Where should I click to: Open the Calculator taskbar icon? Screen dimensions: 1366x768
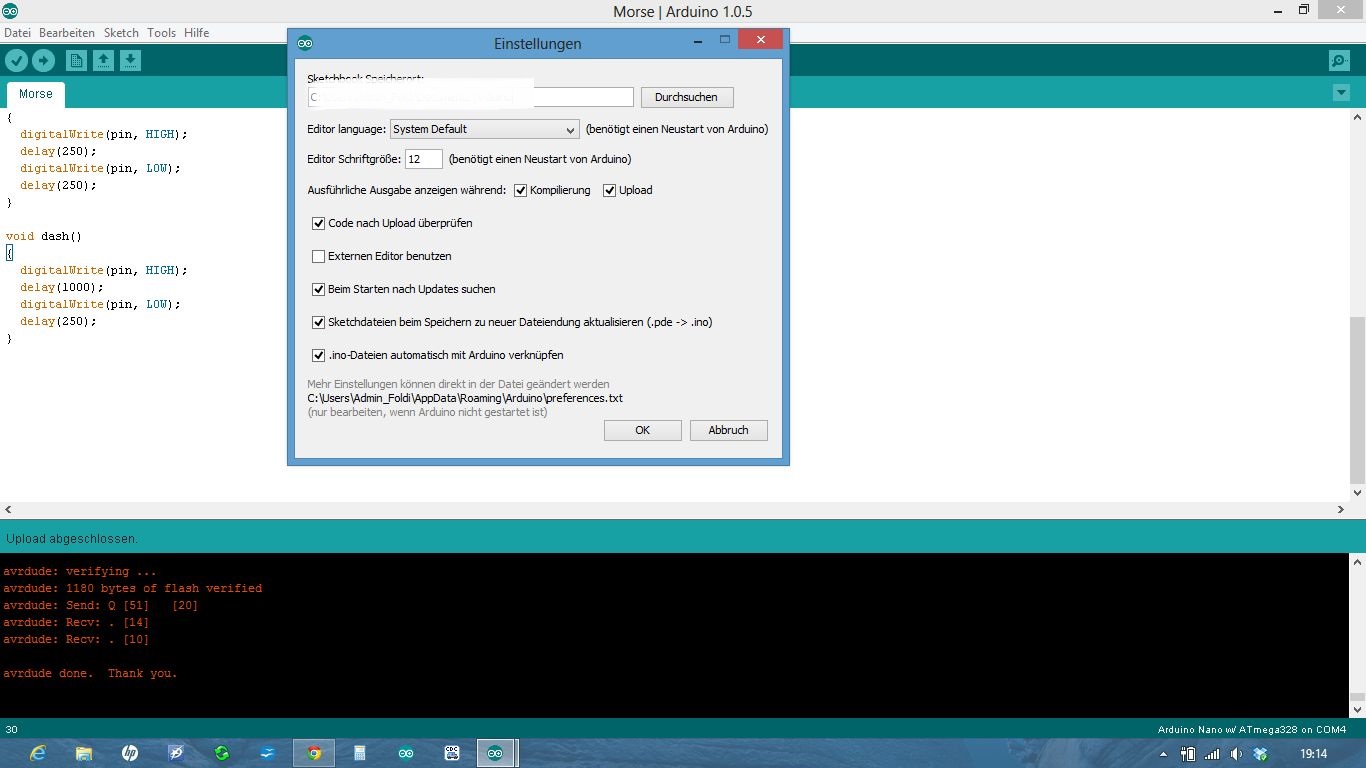click(360, 753)
